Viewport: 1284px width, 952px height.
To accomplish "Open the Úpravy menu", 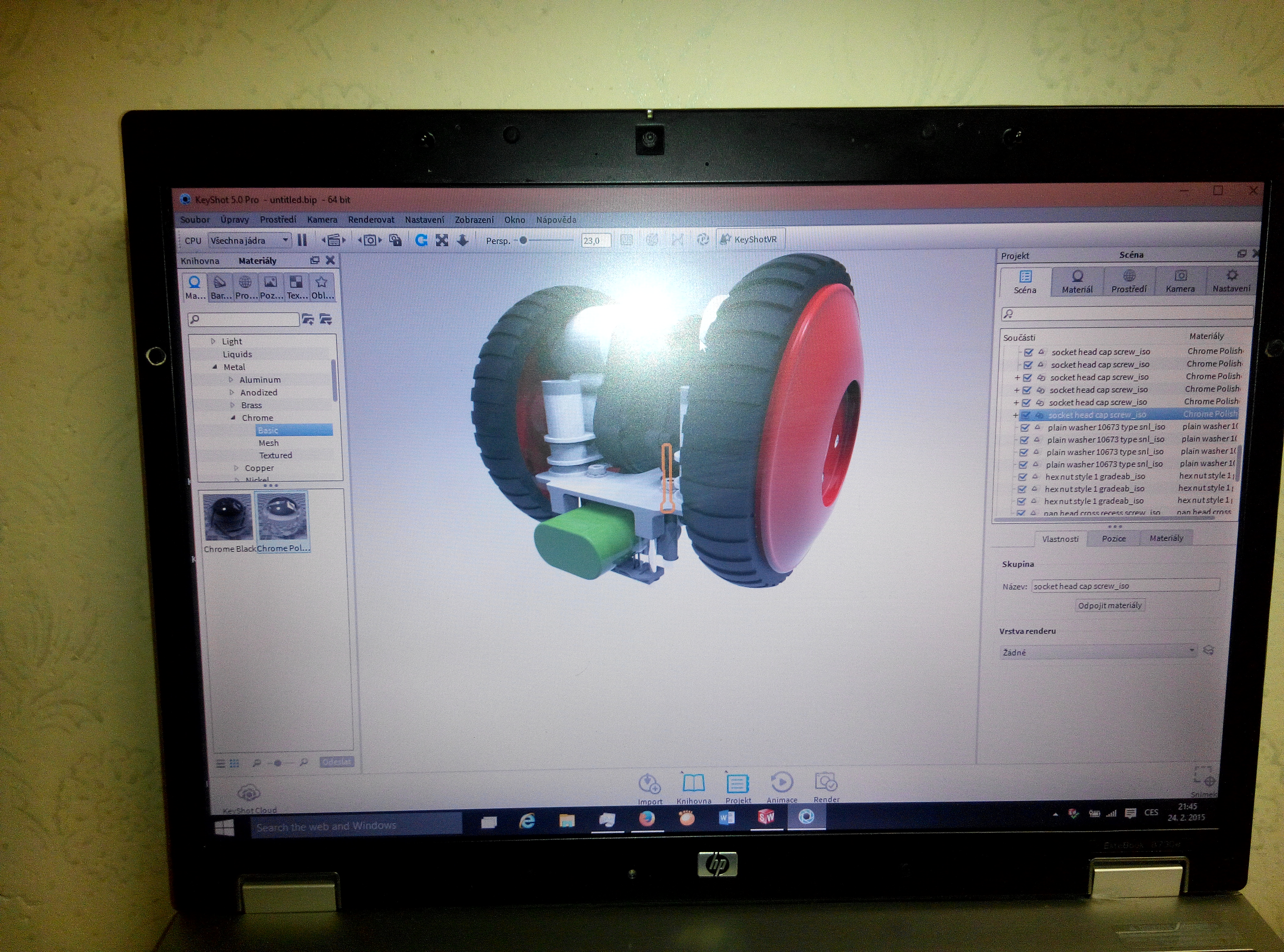I will (x=235, y=220).
